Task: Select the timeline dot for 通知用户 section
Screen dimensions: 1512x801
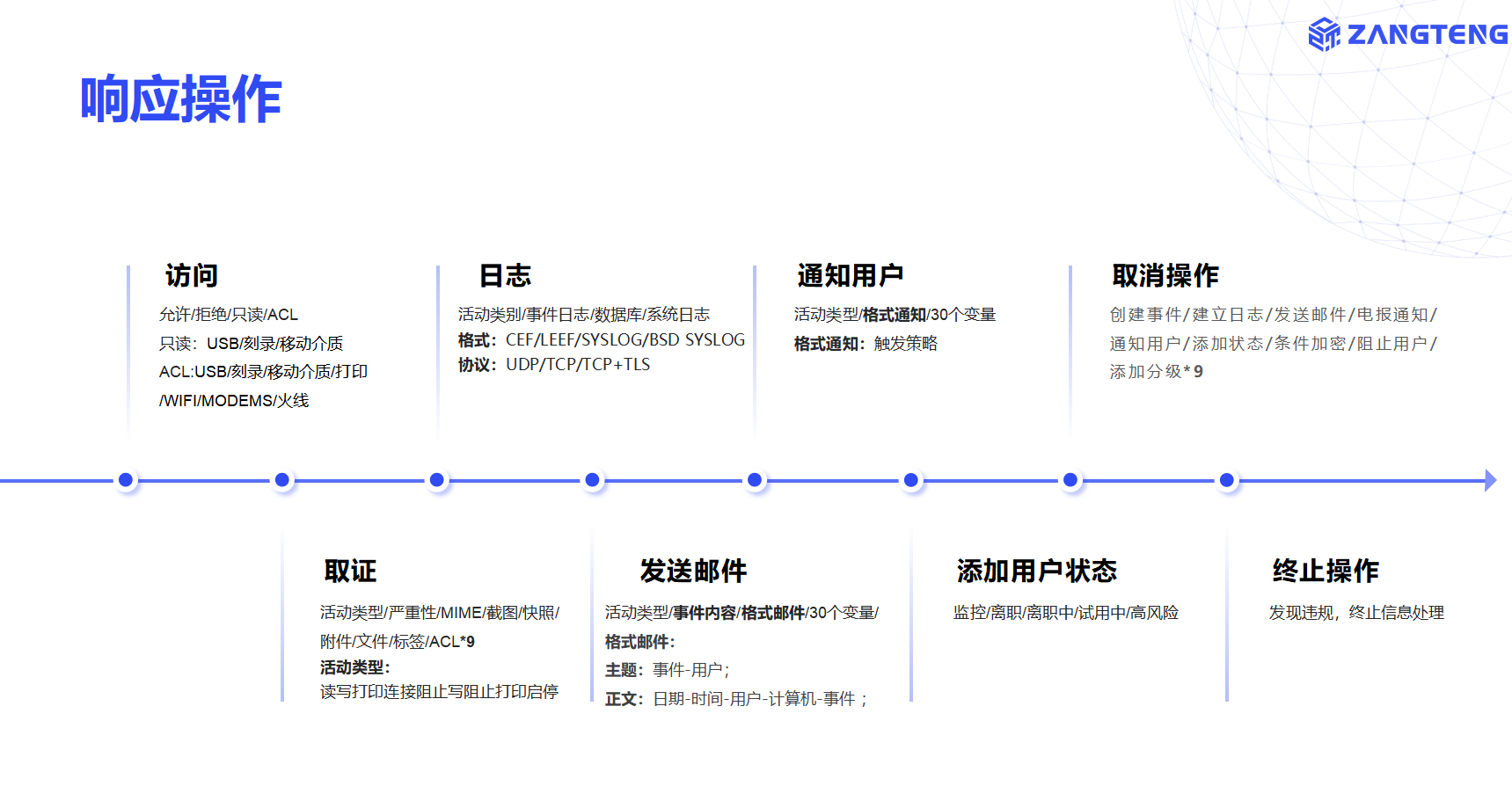Action: [x=755, y=480]
